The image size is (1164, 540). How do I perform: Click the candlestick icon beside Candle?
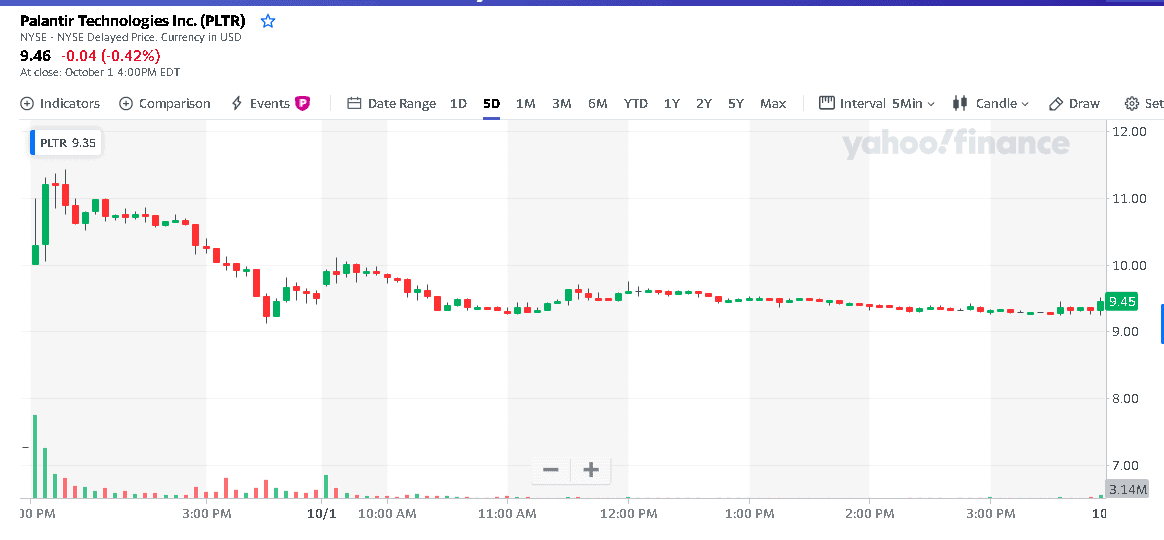pyautogui.click(x=960, y=103)
